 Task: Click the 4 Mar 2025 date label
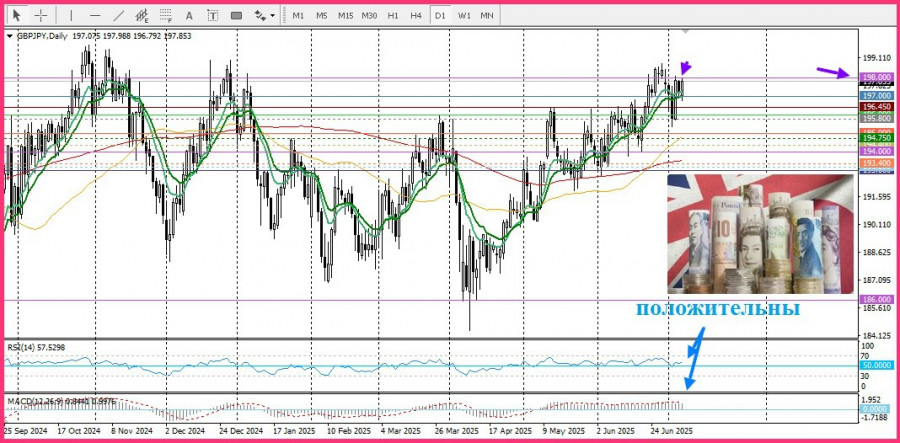(401, 430)
